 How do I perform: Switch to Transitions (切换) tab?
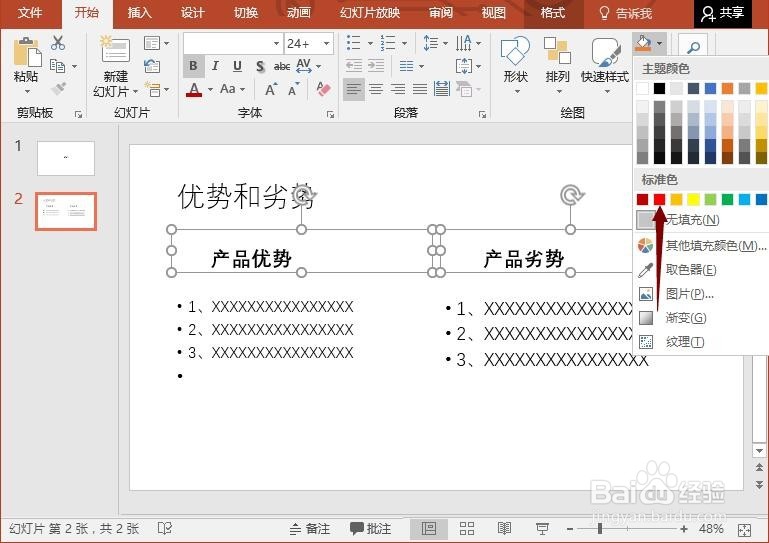point(246,13)
